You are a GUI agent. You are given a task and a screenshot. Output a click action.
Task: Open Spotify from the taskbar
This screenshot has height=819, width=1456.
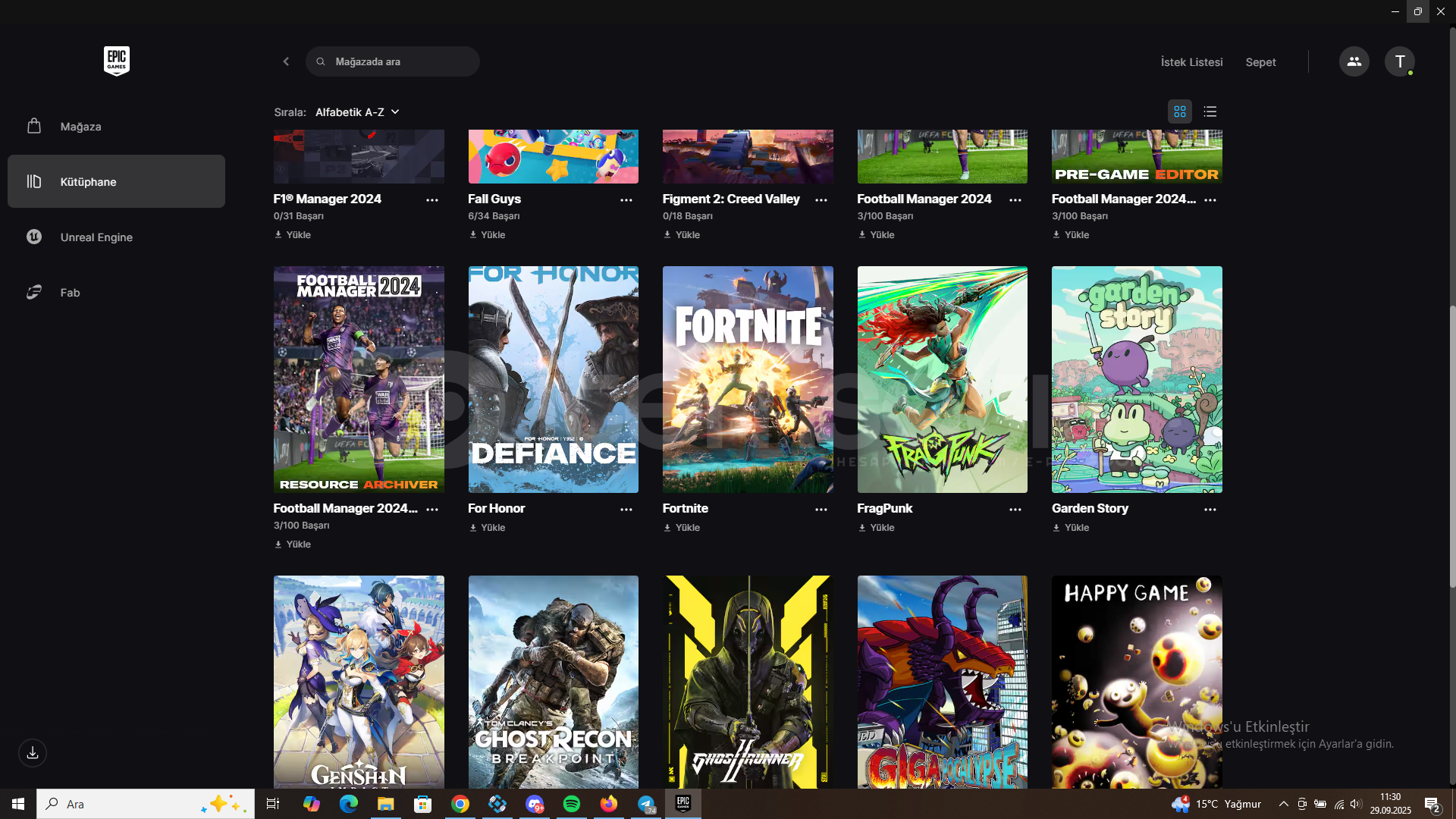(572, 804)
